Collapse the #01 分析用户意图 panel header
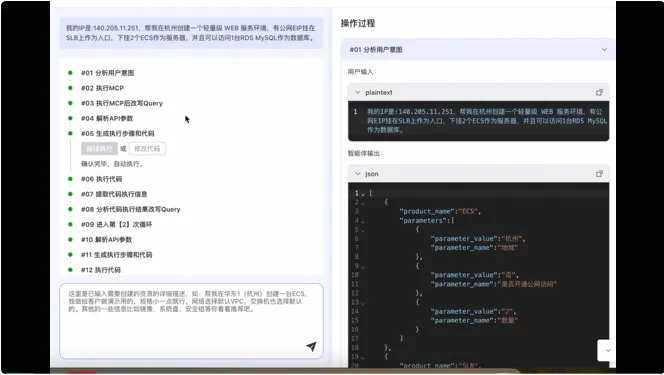The width and height of the screenshot is (664, 375). click(x=478, y=50)
